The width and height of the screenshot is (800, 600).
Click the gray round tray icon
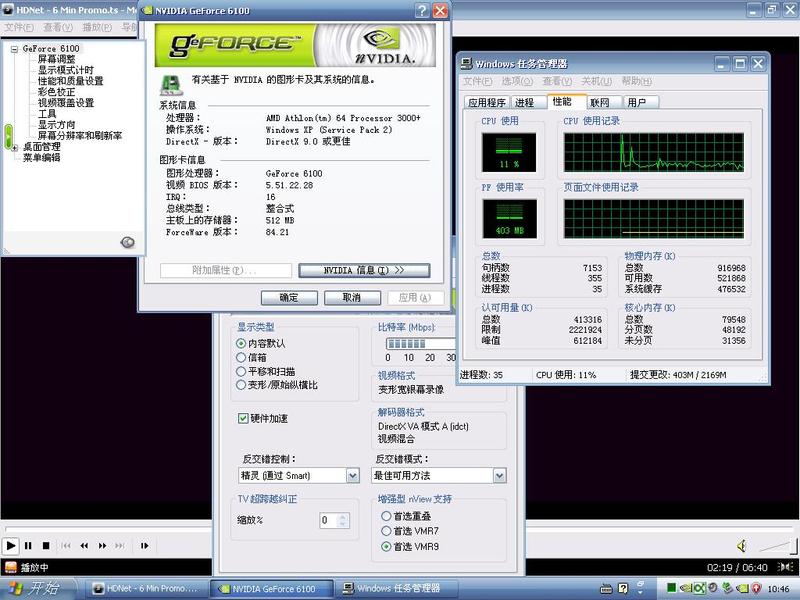713,588
